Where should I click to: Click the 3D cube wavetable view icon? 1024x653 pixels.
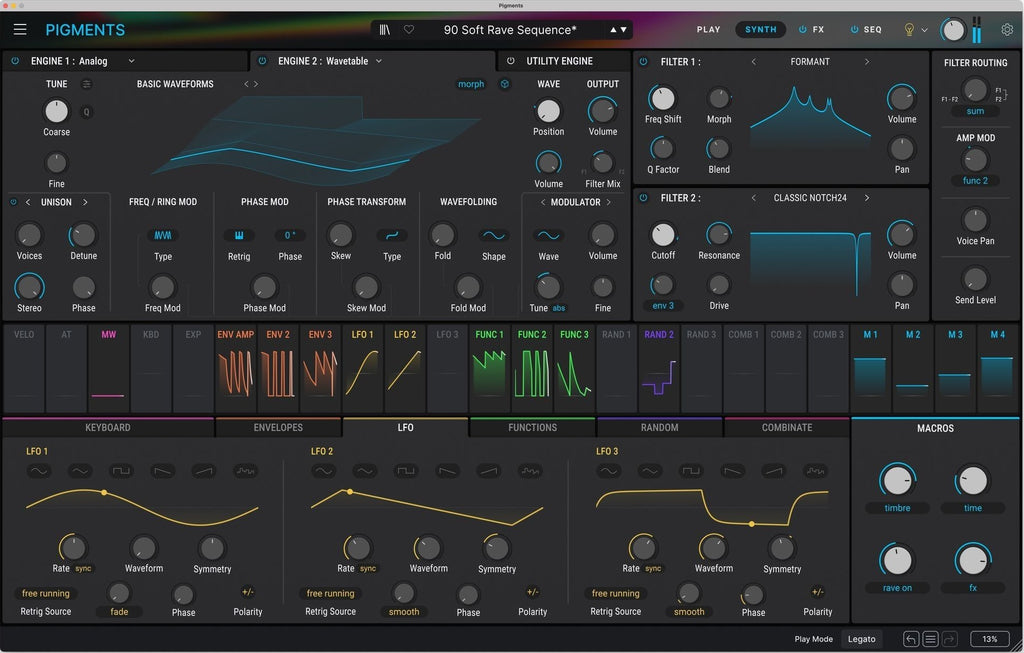pos(505,84)
